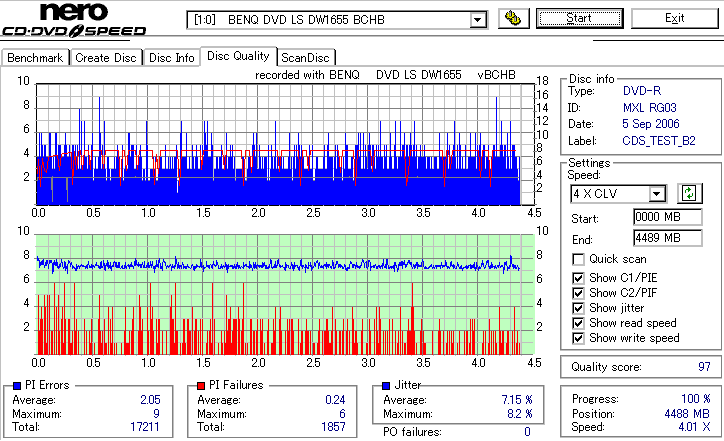
Task: Click the Start position 0000 MB field
Action: pos(668,217)
